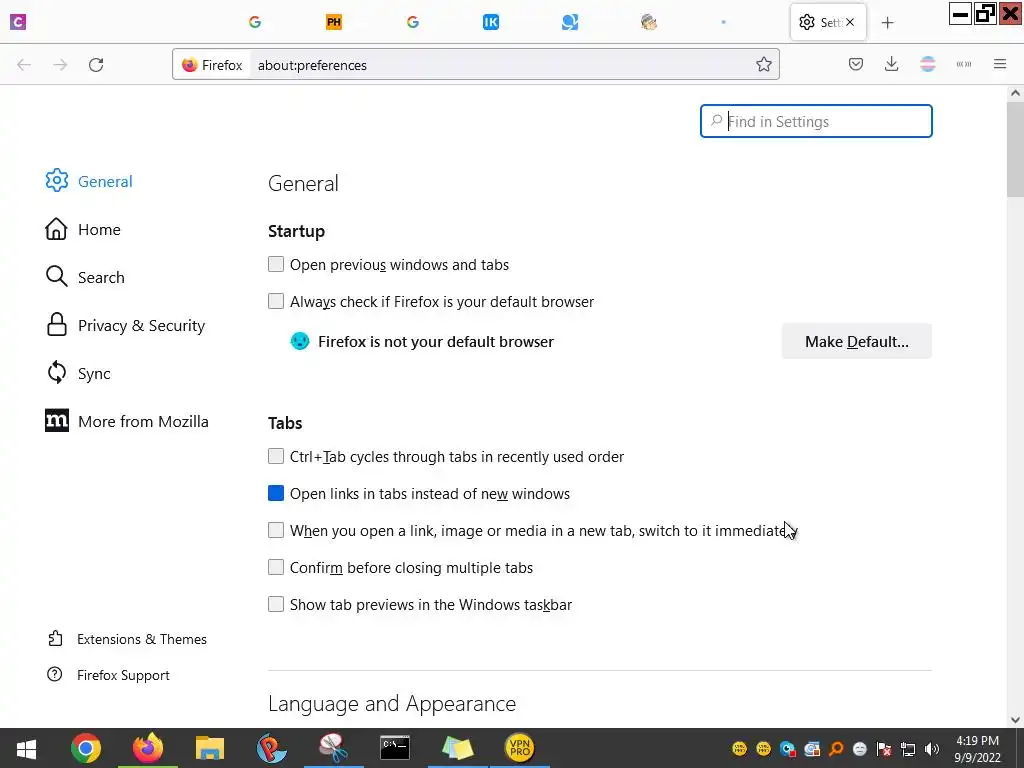Open the Windows Start menu
1024x768 pixels.
coord(26,748)
